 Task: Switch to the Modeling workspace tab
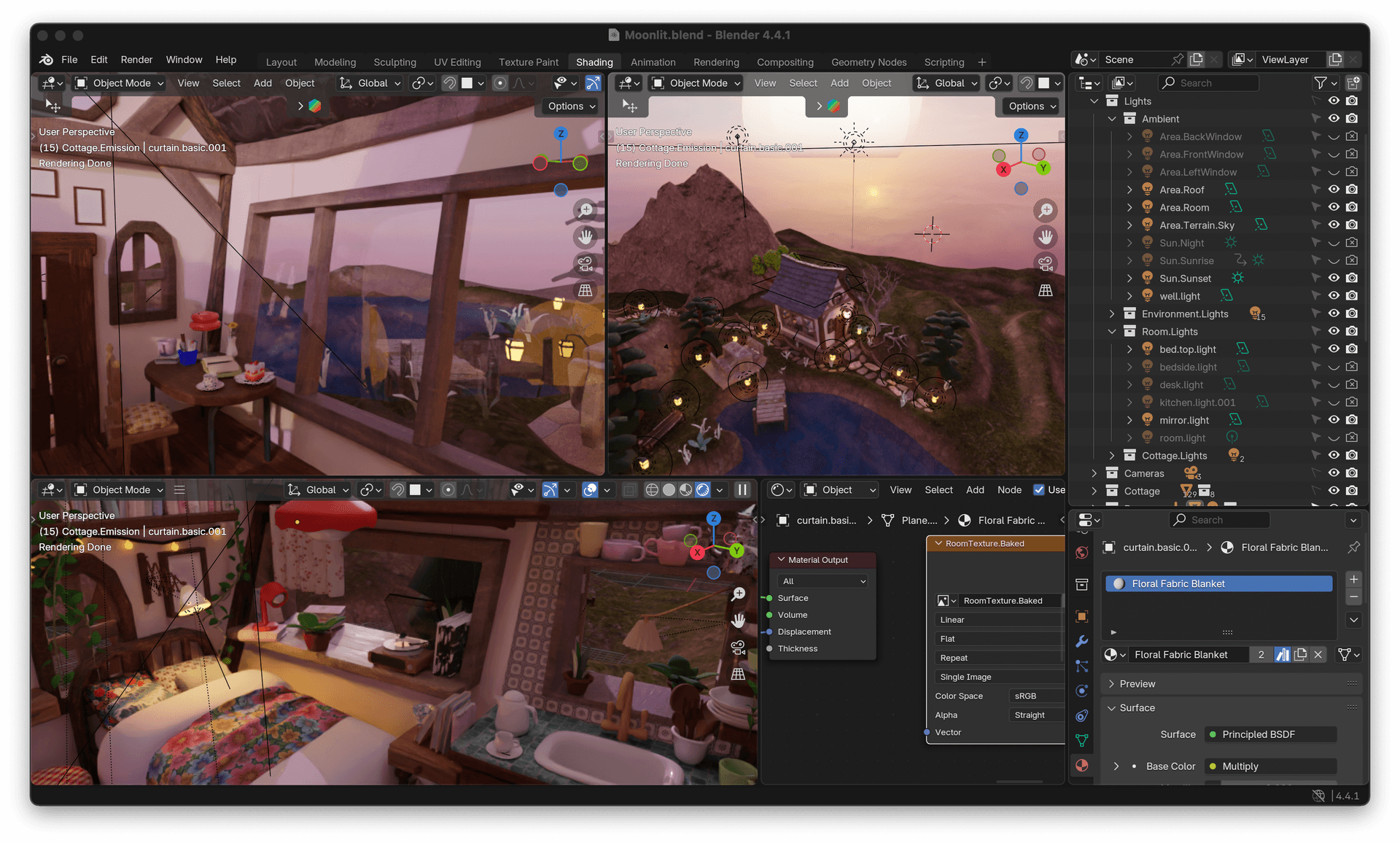click(335, 62)
